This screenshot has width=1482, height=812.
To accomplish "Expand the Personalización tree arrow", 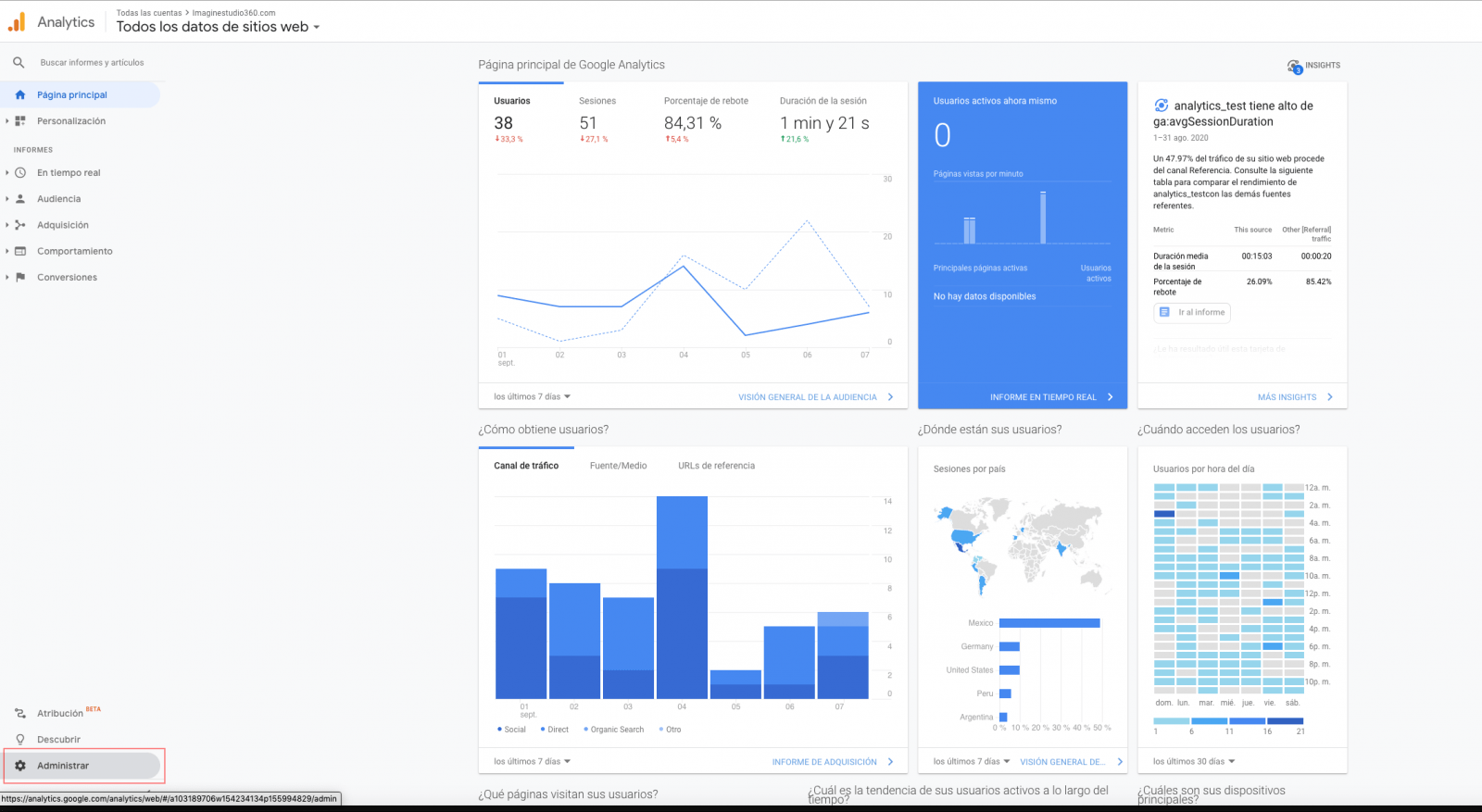I will 6,120.
